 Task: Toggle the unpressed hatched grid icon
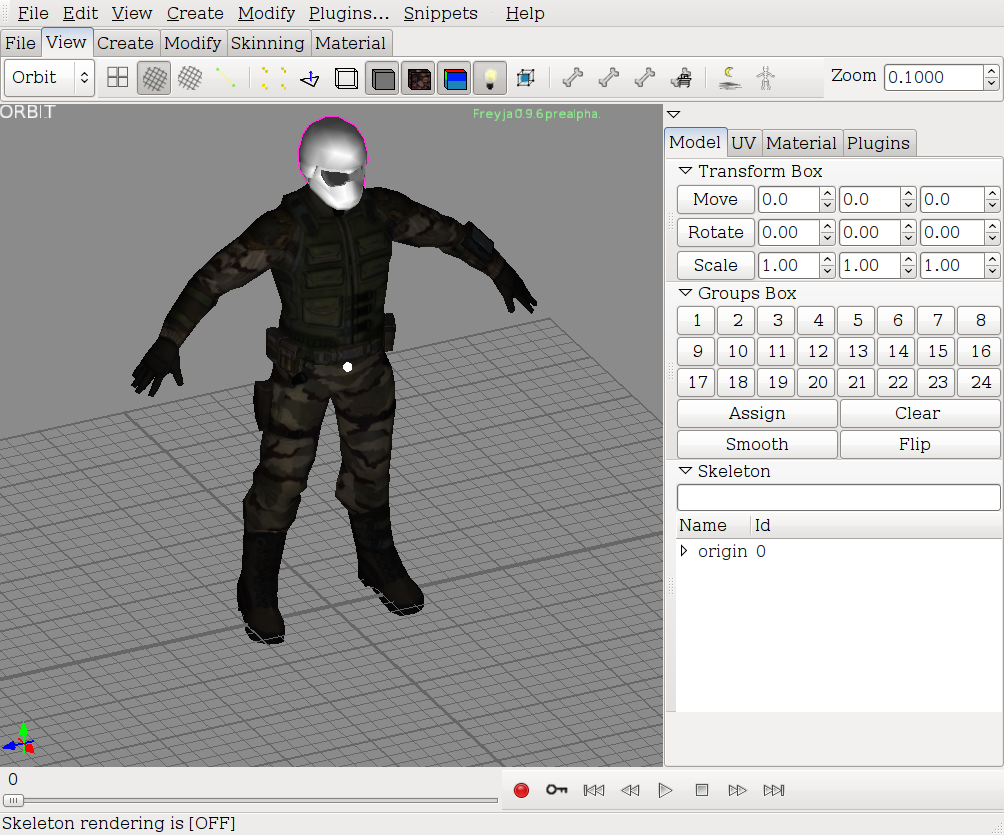190,77
